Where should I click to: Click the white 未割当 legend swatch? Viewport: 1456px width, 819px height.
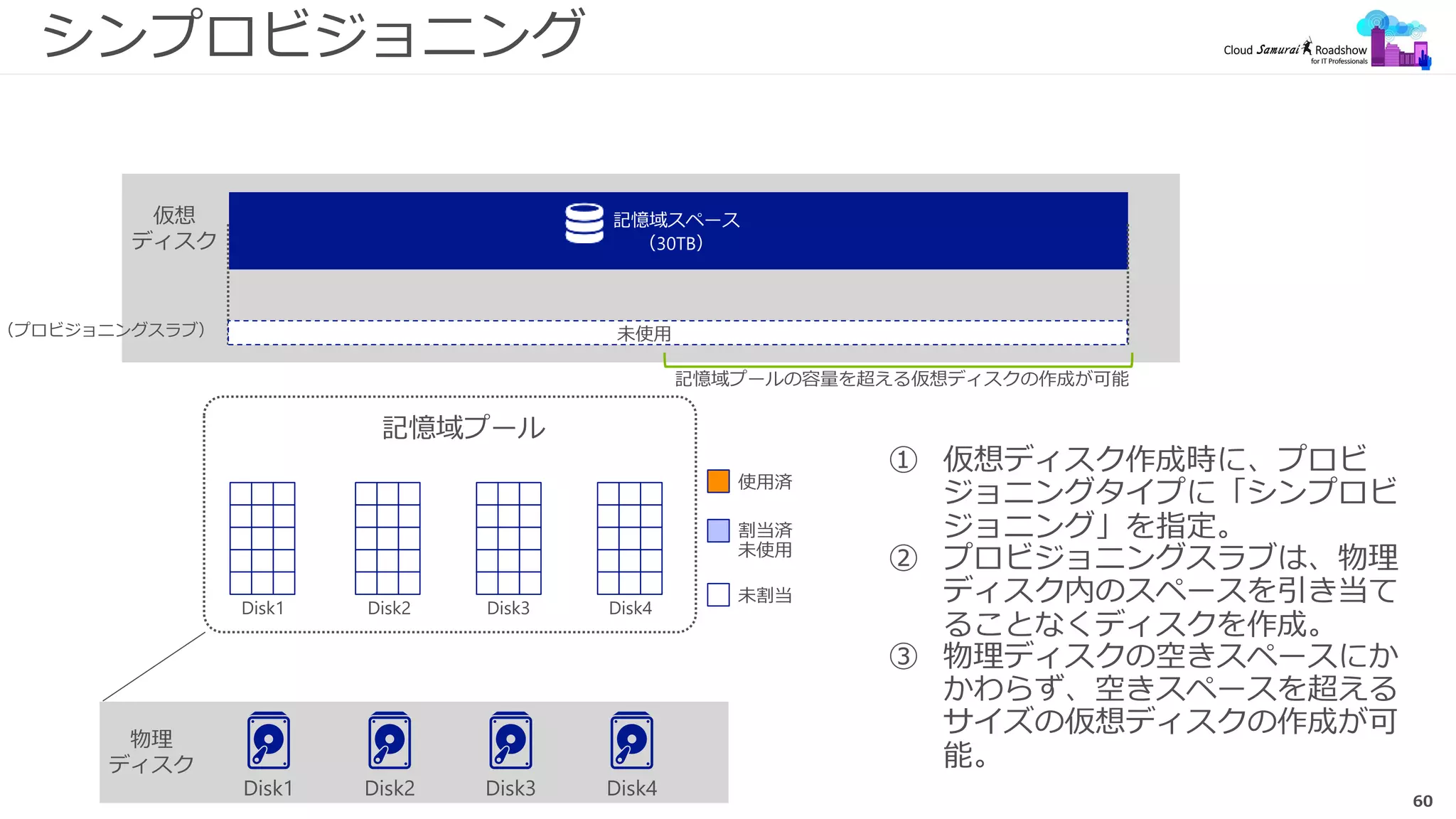point(718,594)
